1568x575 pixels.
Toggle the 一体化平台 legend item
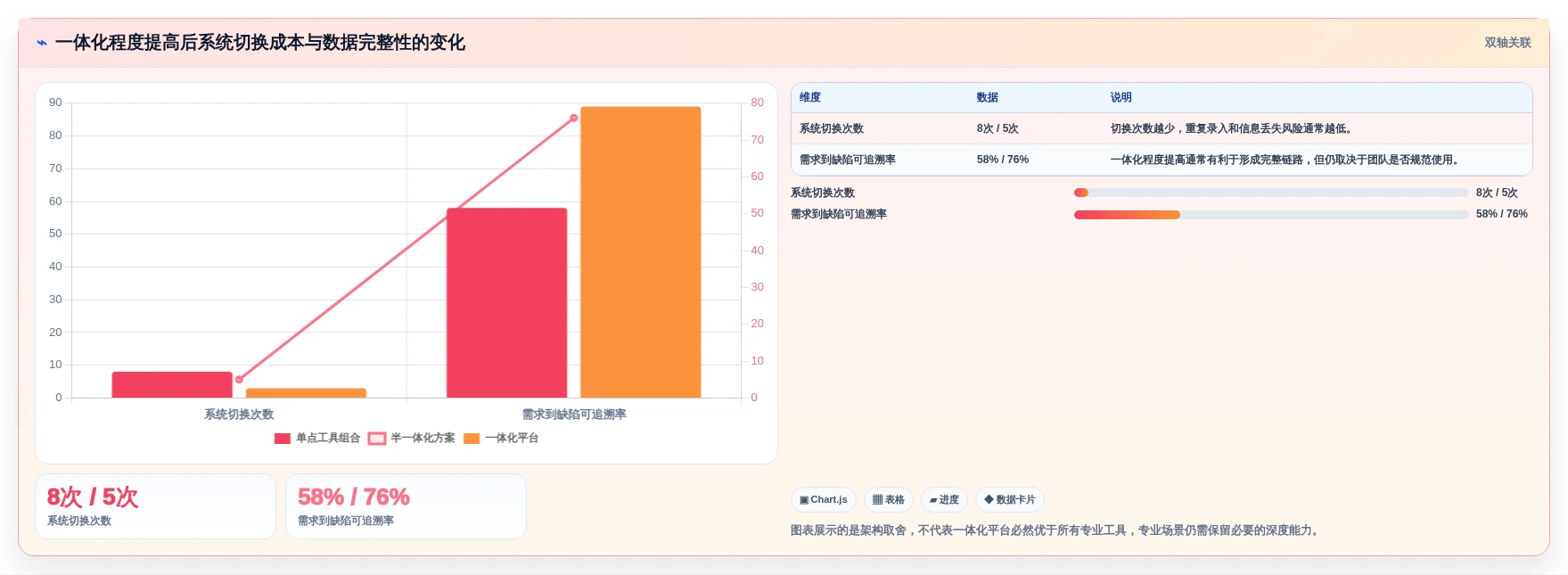[501, 438]
